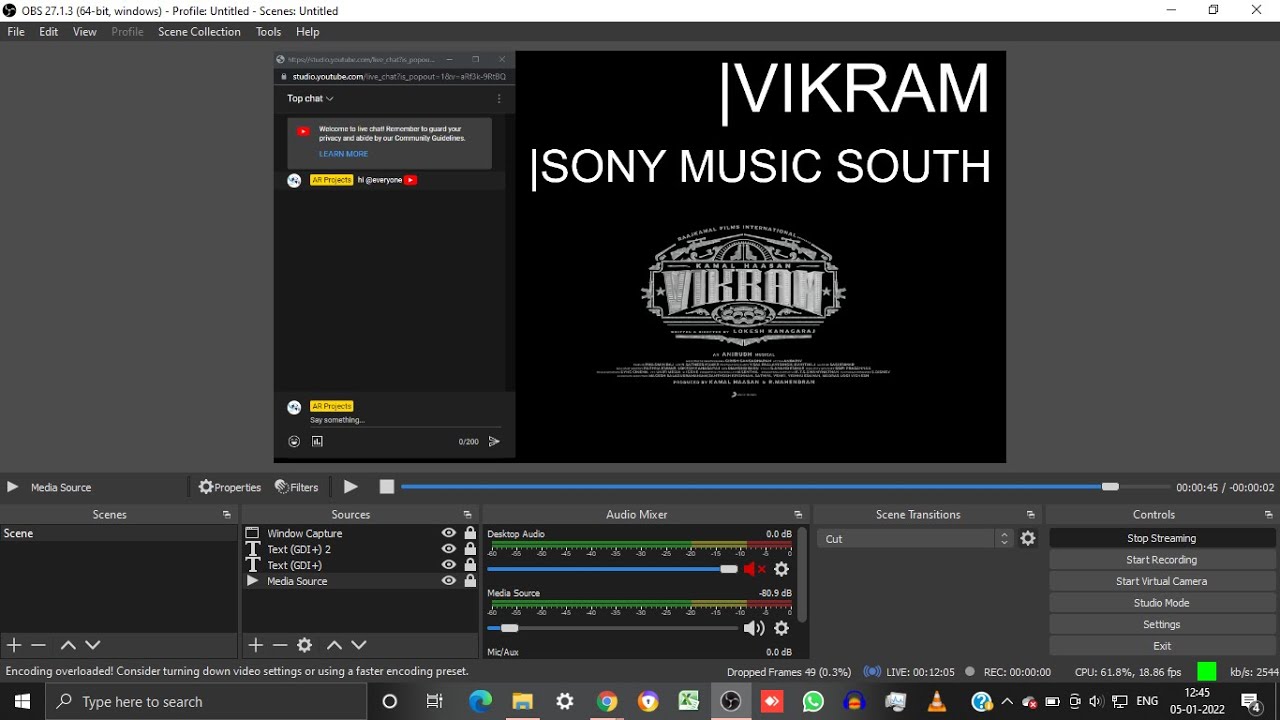Screen dimensions: 1280x720
Task: Move scene up with the arrow in Scenes panel
Action: [68, 645]
